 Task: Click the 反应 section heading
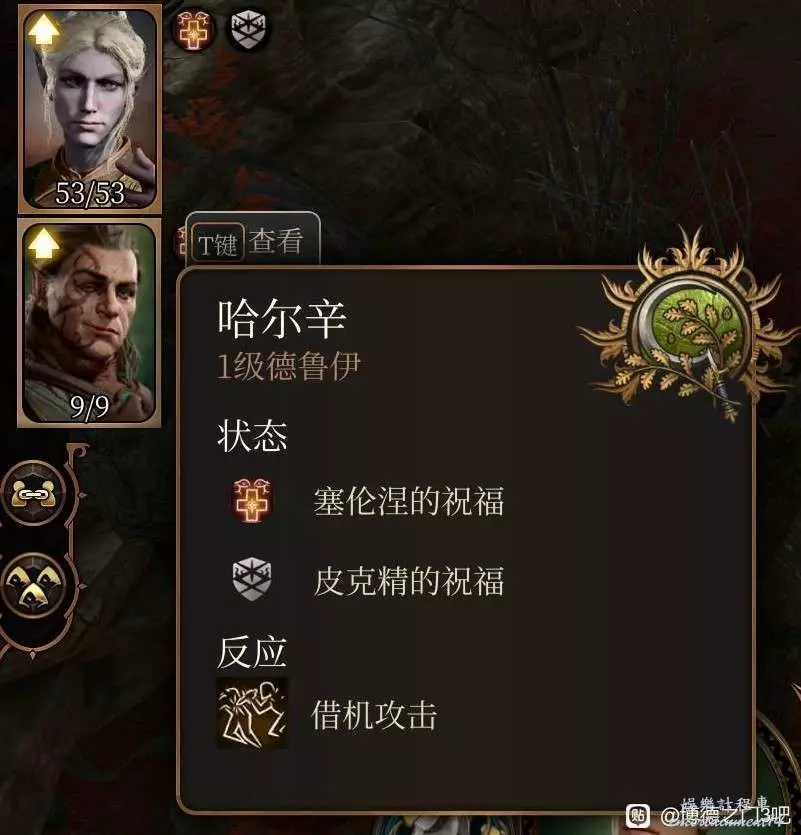click(252, 652)
